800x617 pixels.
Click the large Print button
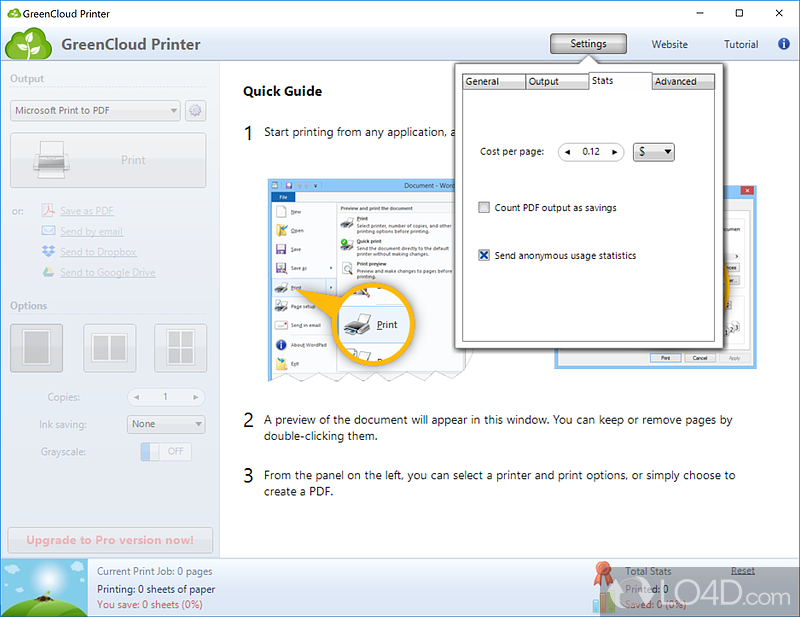point(108,160)
